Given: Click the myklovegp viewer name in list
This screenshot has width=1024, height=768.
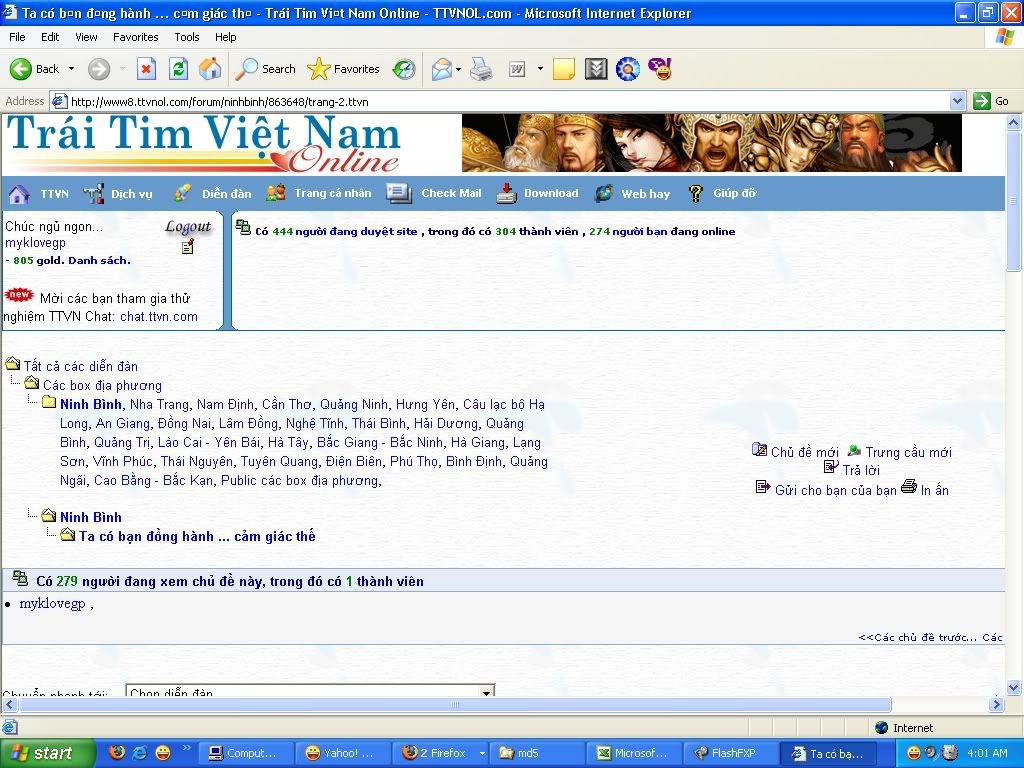Looking at the screenshot, I should point(52,603).
